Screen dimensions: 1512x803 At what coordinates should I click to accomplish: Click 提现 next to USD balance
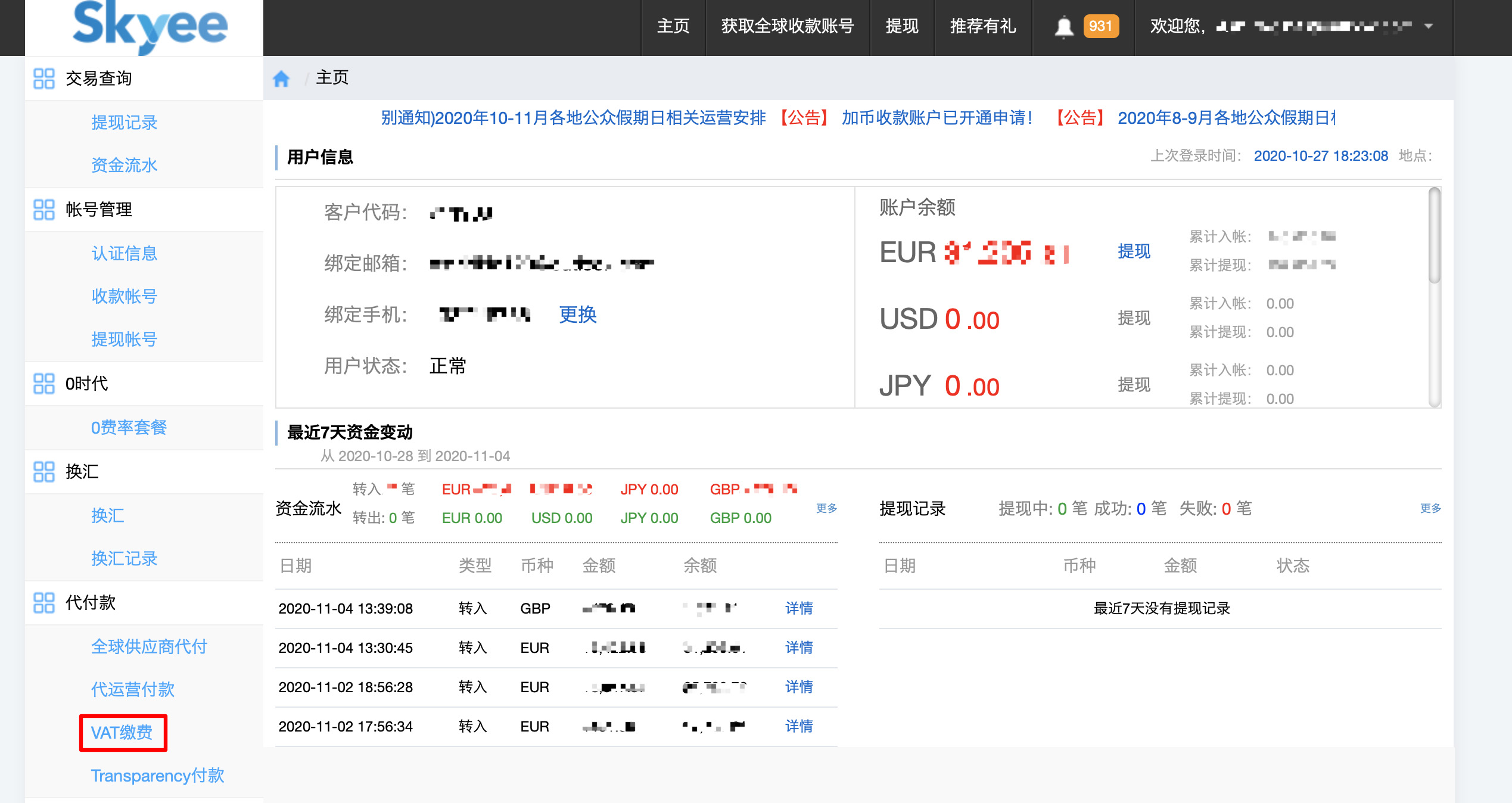[x=1134, y=318]
